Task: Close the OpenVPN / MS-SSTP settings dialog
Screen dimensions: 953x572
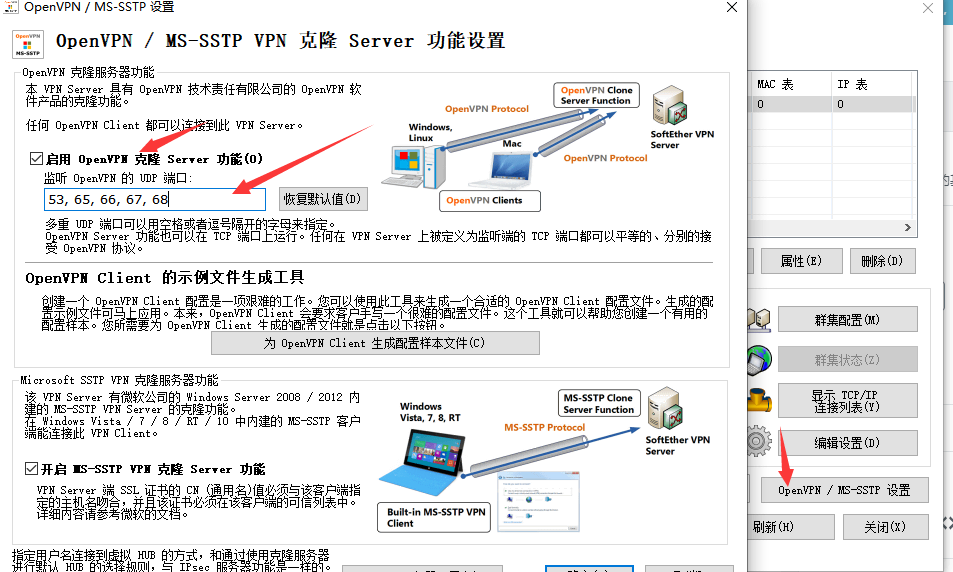Action: [732, 7]
